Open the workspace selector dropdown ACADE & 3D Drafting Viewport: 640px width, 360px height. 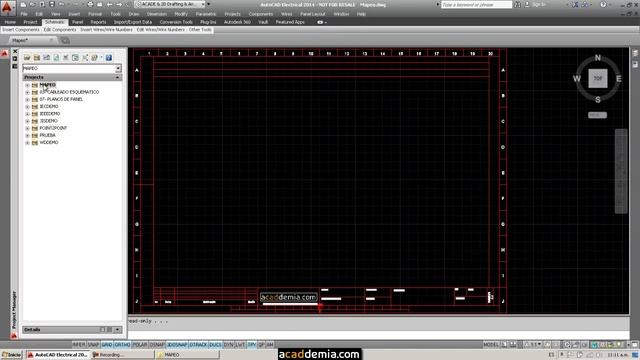[170, 4]
